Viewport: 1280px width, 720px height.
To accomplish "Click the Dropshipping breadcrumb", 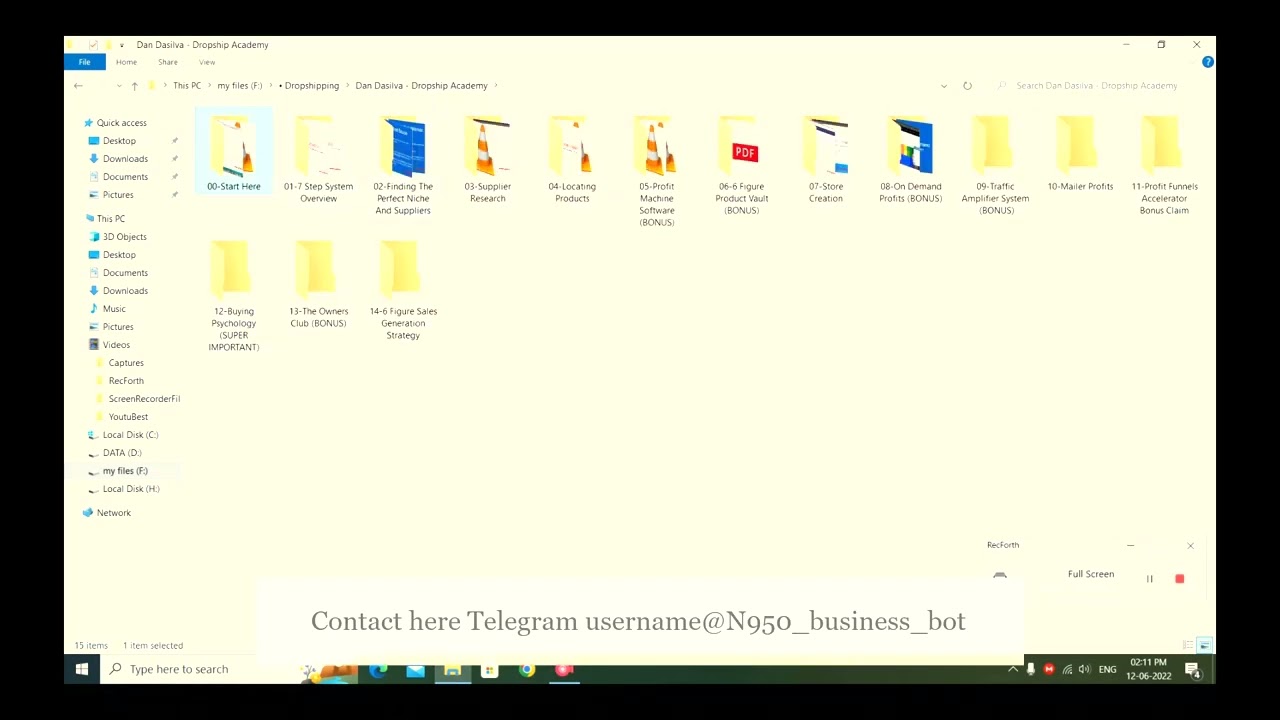I will 311,86.
